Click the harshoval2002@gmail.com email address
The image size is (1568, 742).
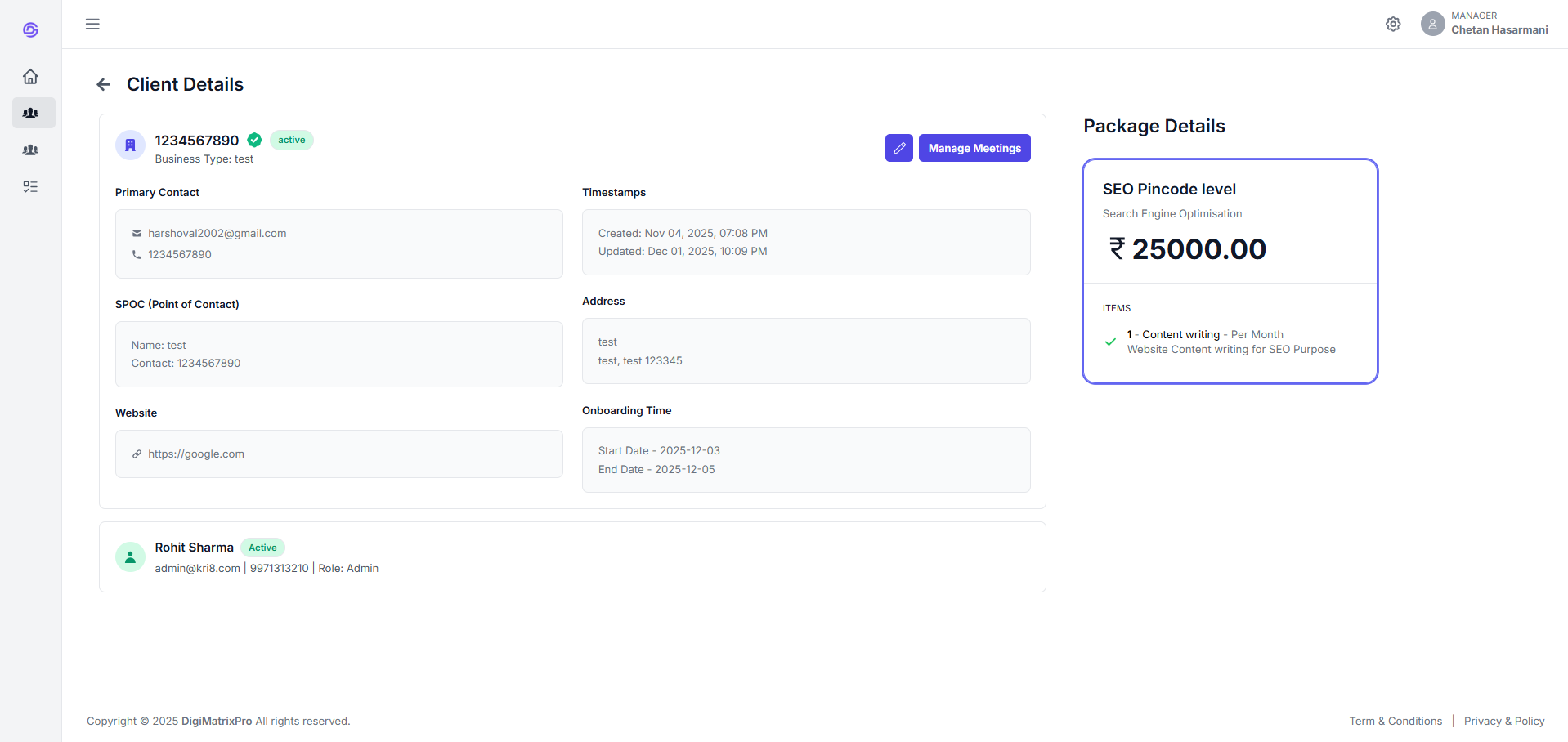tap(217, 234)
